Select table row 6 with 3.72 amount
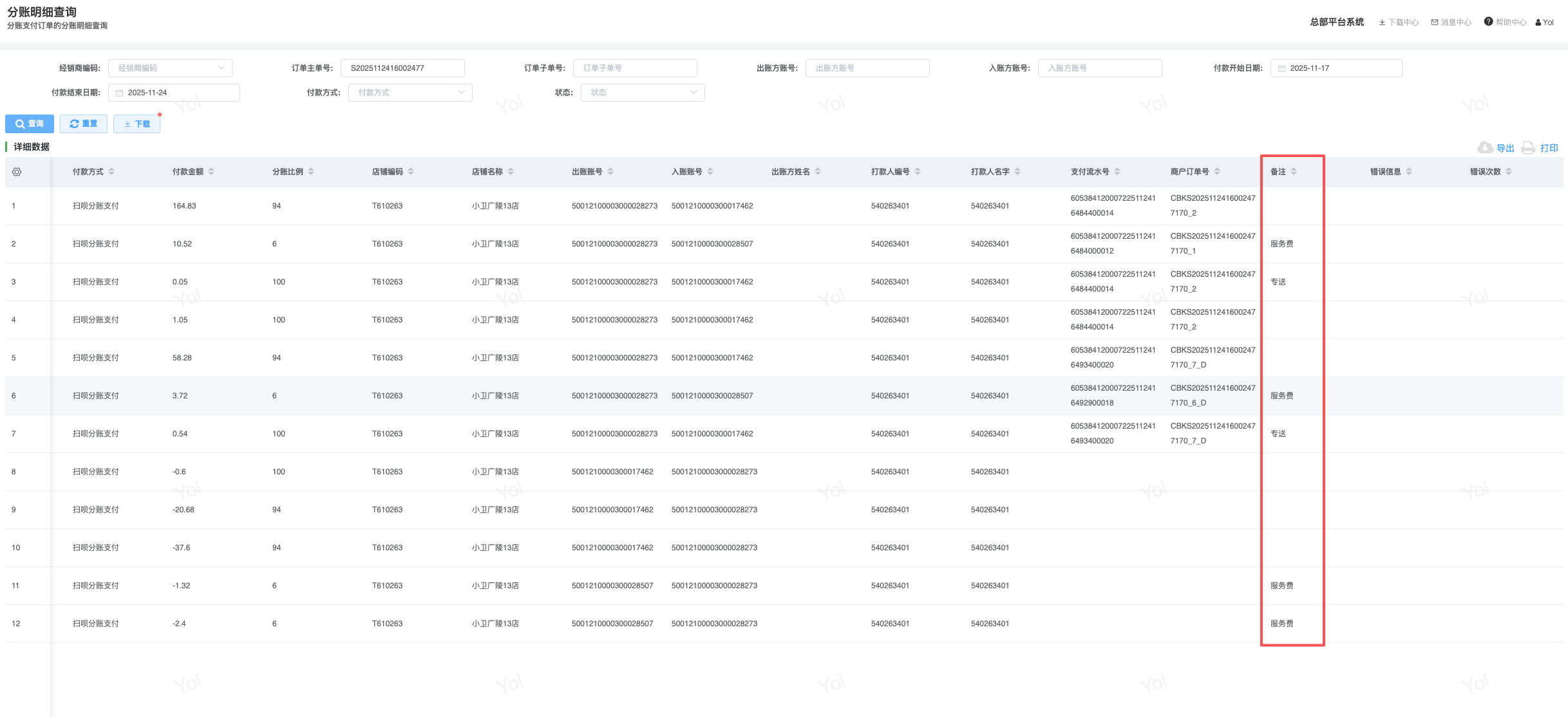This screenshot has width=1568, height=717. (x=180, y=396)
